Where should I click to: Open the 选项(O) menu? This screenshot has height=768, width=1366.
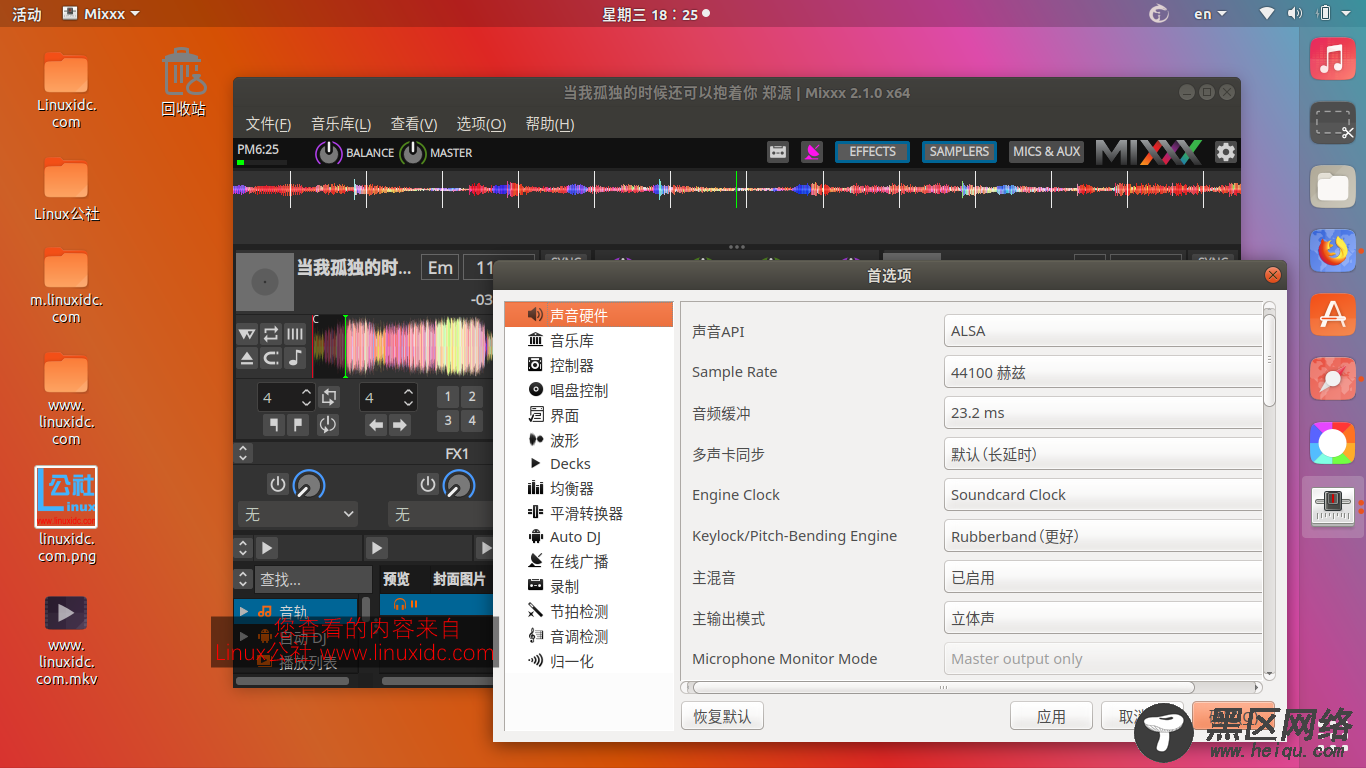(x=481, y=124)
